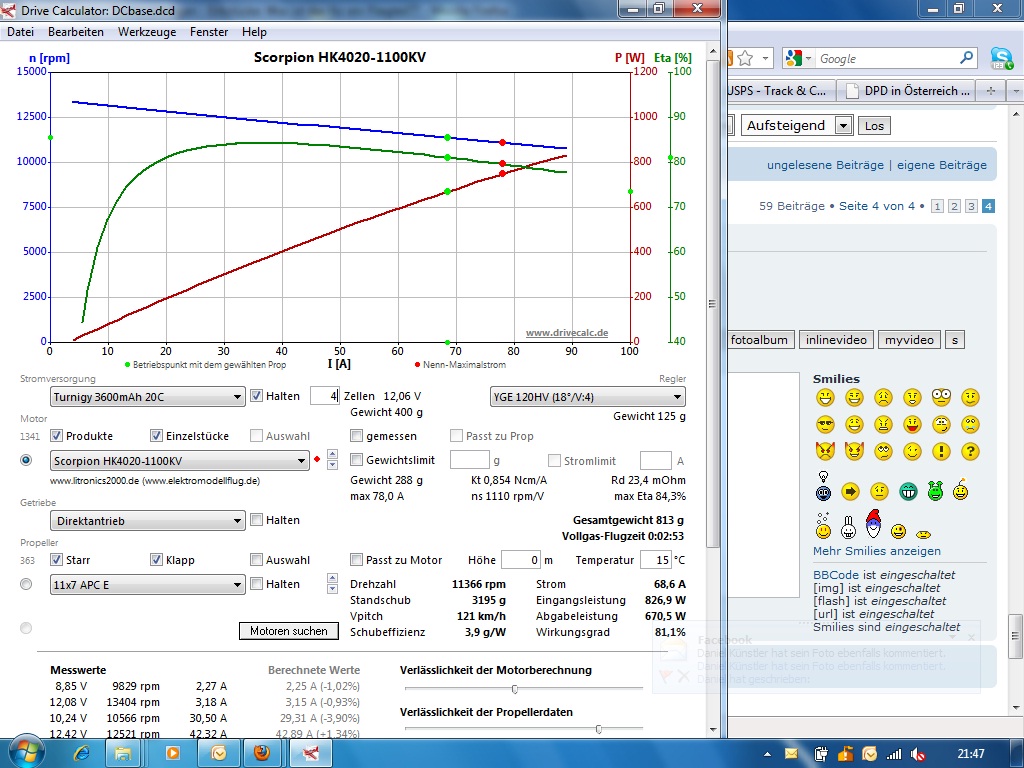Viewport: 1024px width, 768px height.
Task: Click the Zellen cell count field
Action: 324,396
